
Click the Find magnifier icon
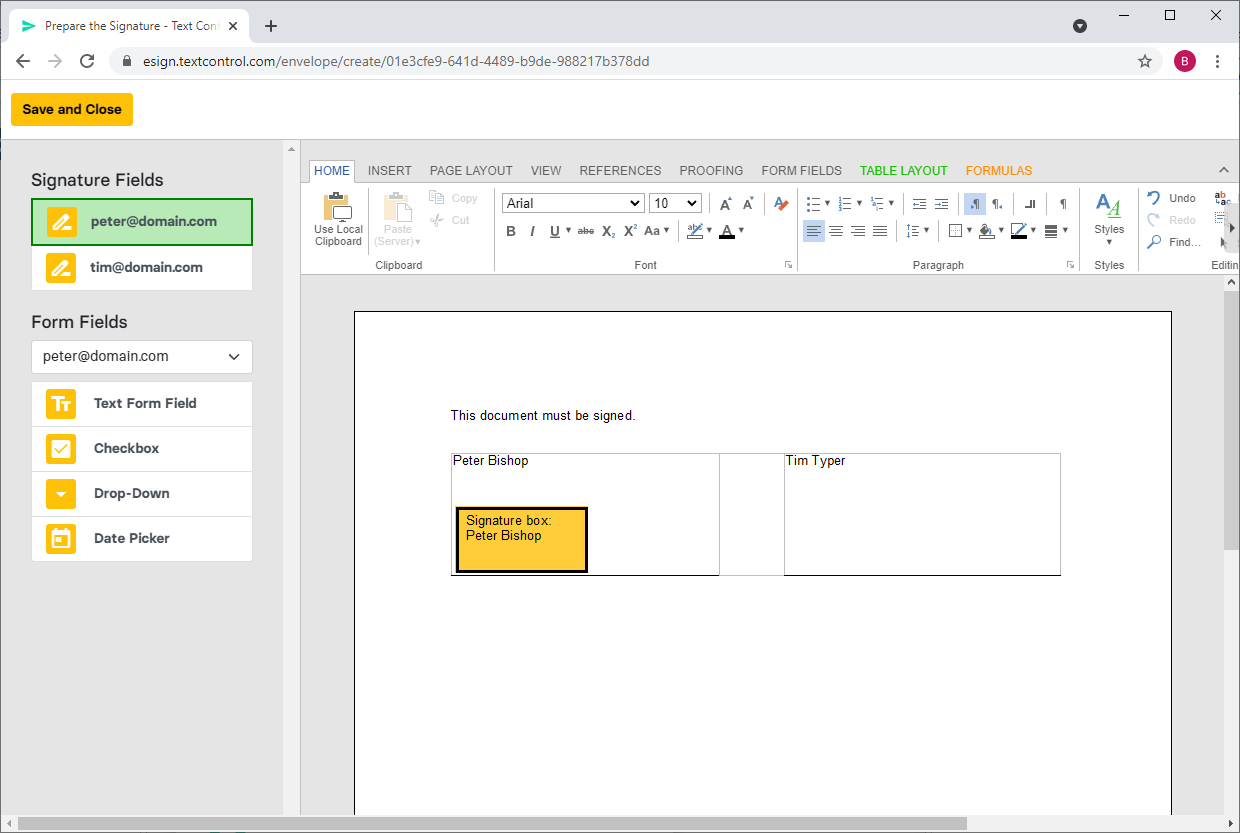tap(1154, 242)
